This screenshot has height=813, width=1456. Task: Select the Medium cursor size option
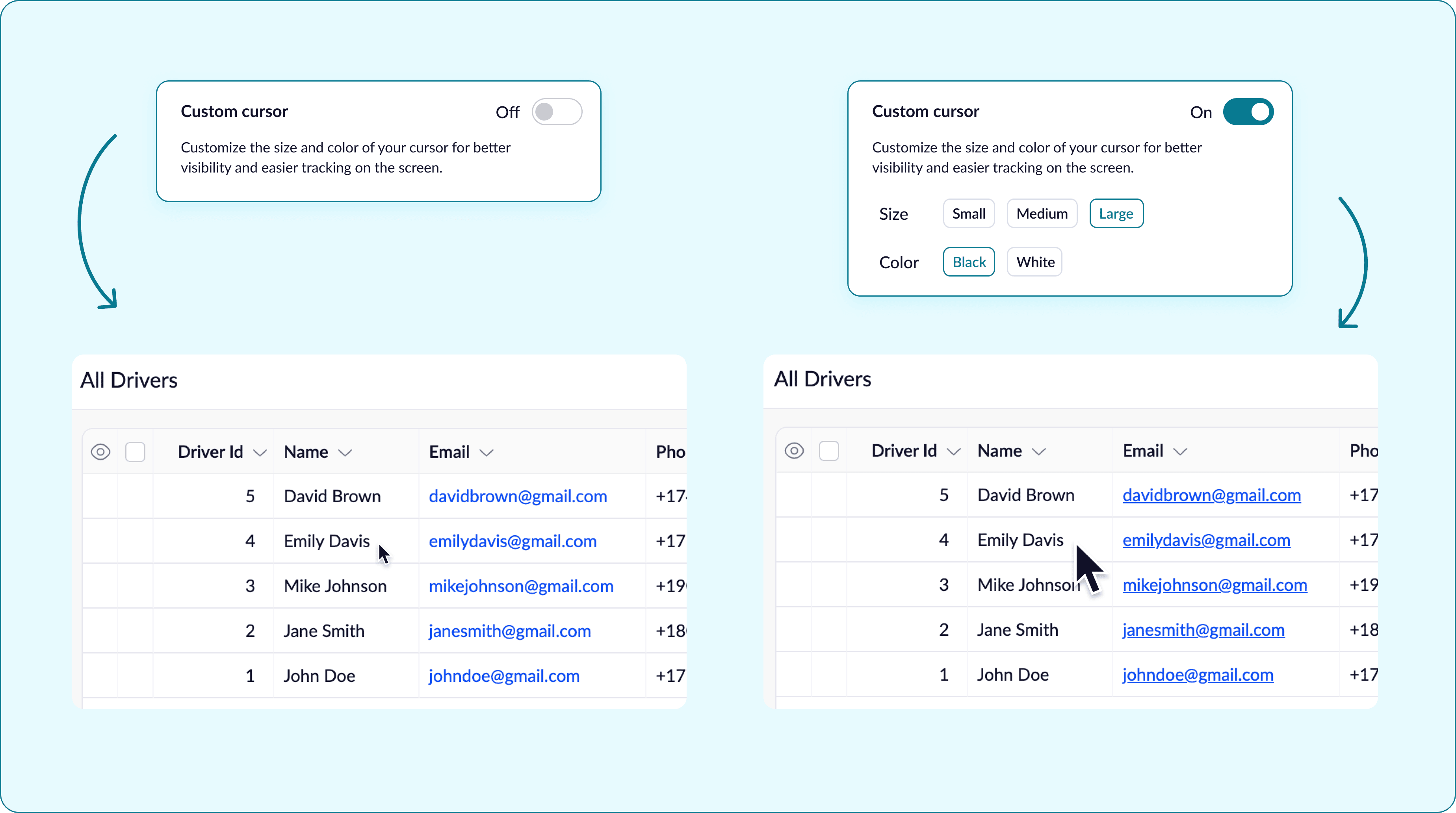(1042, 213)
